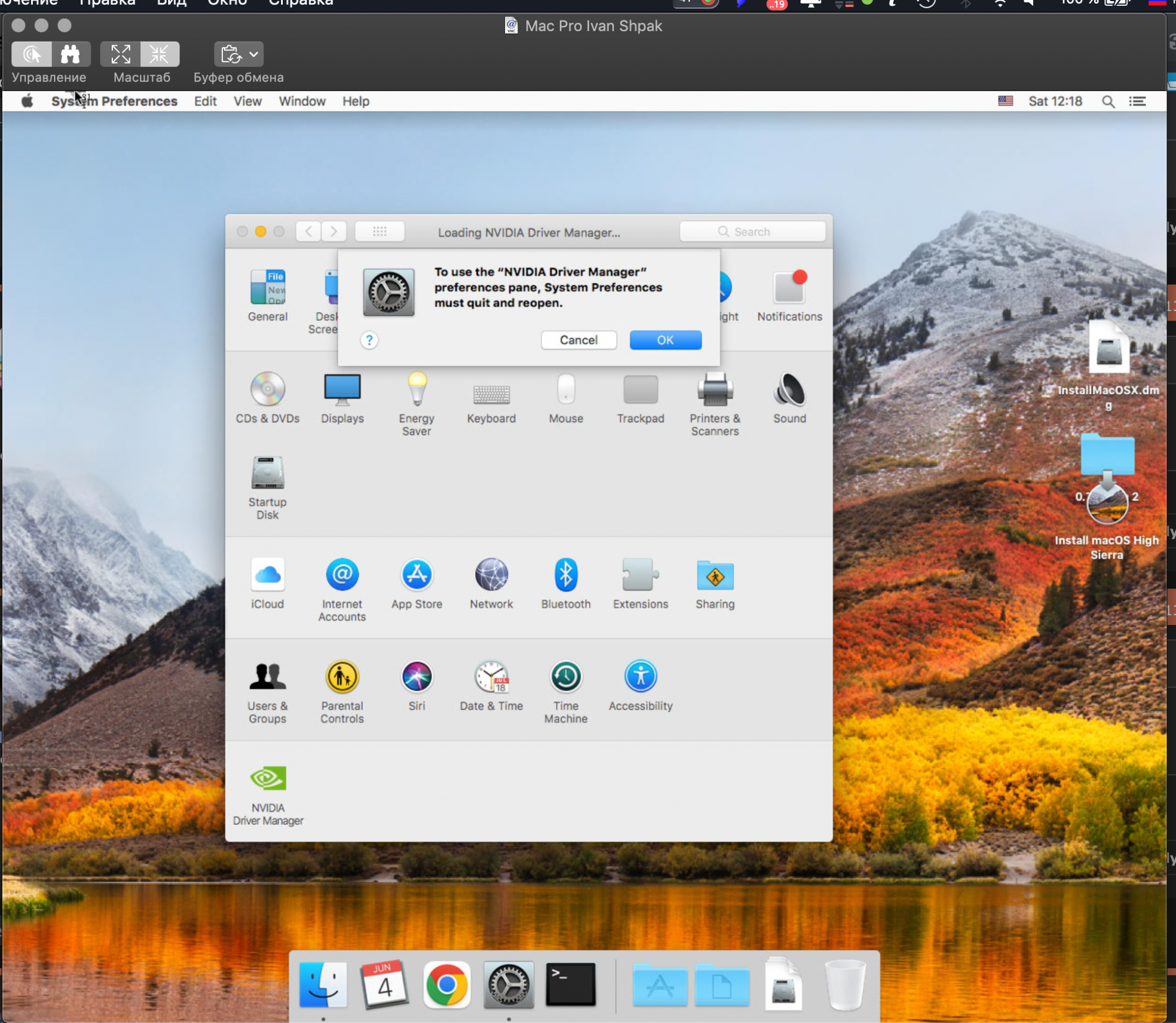Open the Edit menu
Viewport: 1176px width, 1023px height.
[x=205, y=101]
